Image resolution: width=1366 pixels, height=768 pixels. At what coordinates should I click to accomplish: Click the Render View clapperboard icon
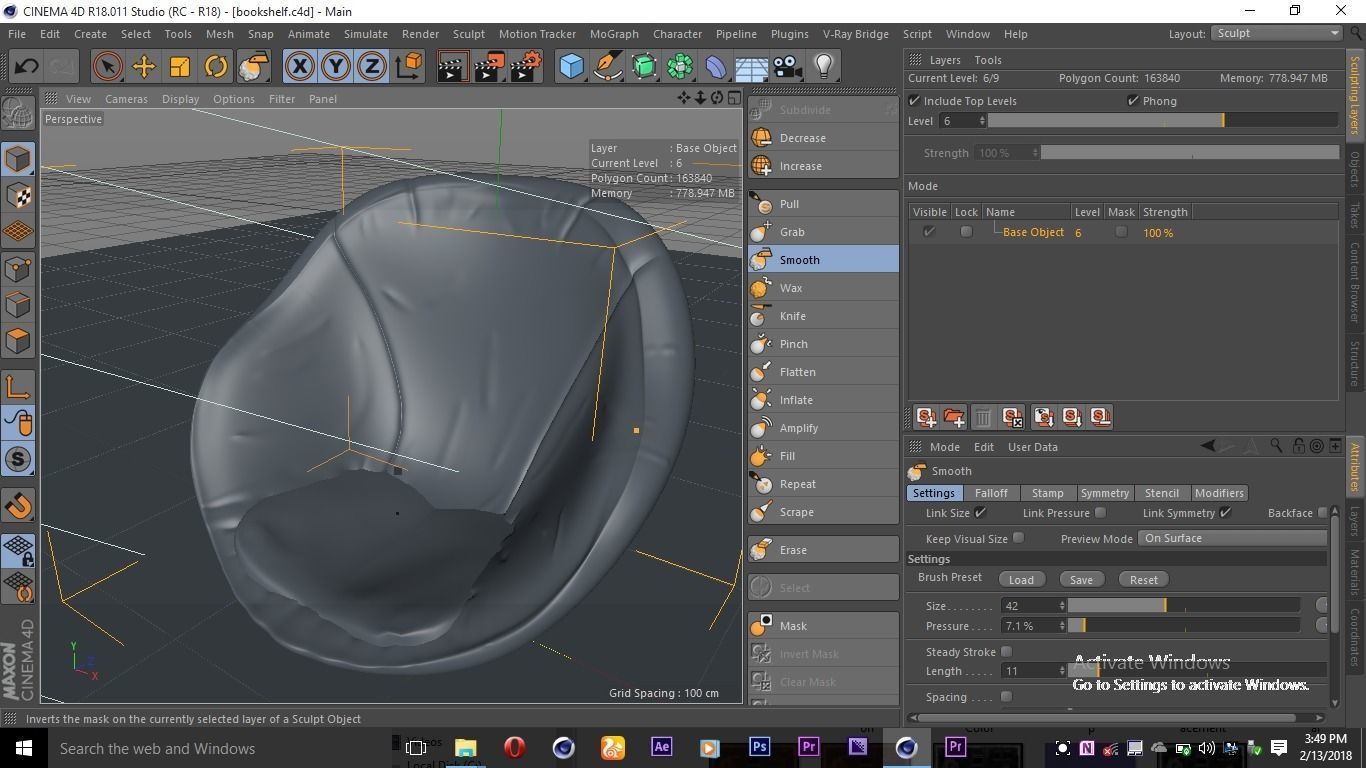point(452,67)
